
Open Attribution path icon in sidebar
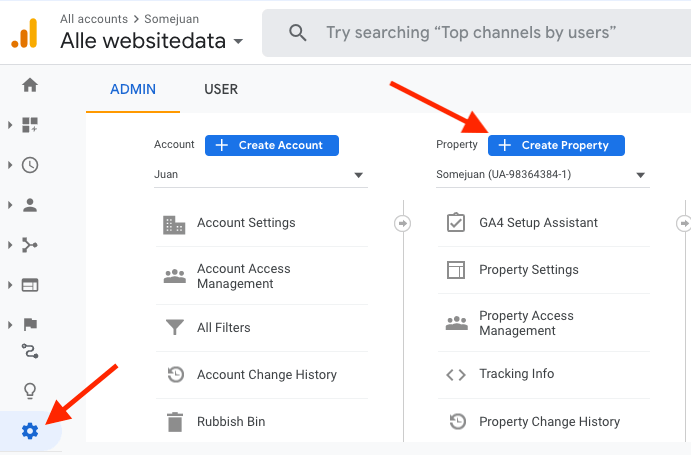pyautogui.click(x=30, y=351)
